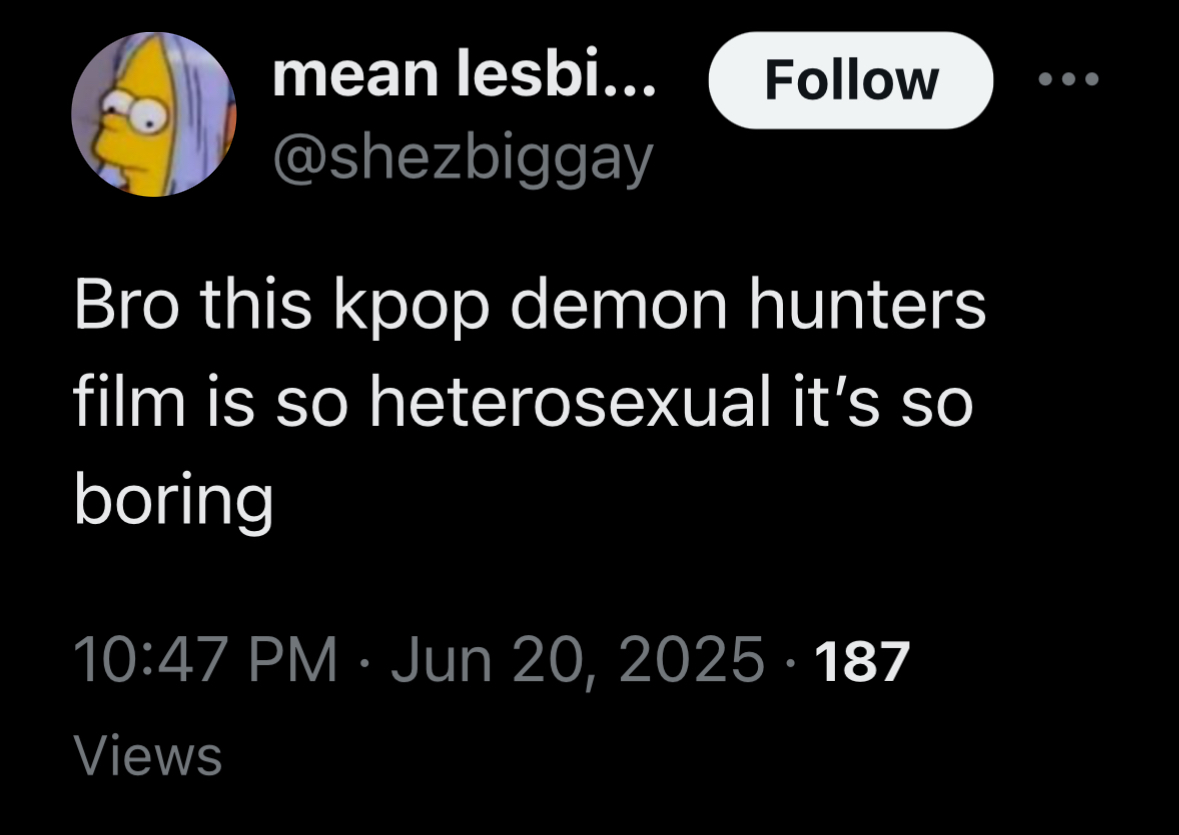This screenshot has height=835, width=1179.
Task: Click the 187 view count number
Action: tap(862, 661)
